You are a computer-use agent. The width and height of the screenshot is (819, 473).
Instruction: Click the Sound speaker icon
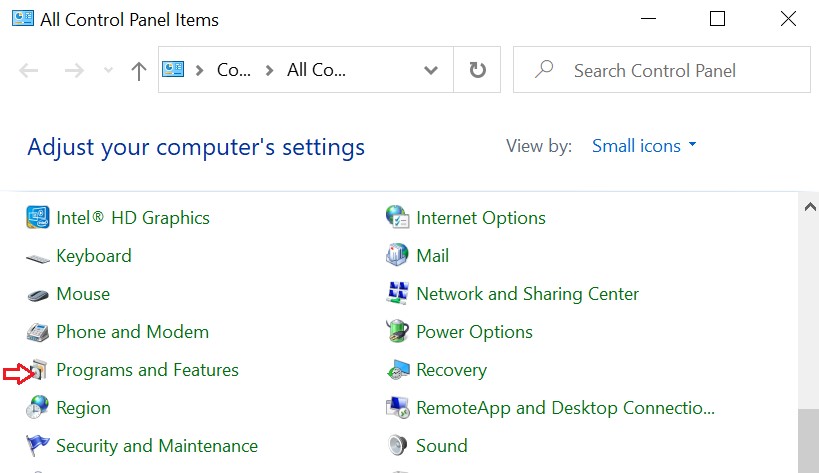click(397, 445)
